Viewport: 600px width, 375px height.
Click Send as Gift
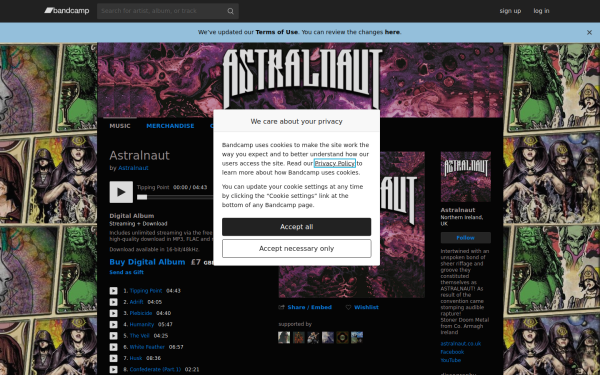[x=127, y=272]
